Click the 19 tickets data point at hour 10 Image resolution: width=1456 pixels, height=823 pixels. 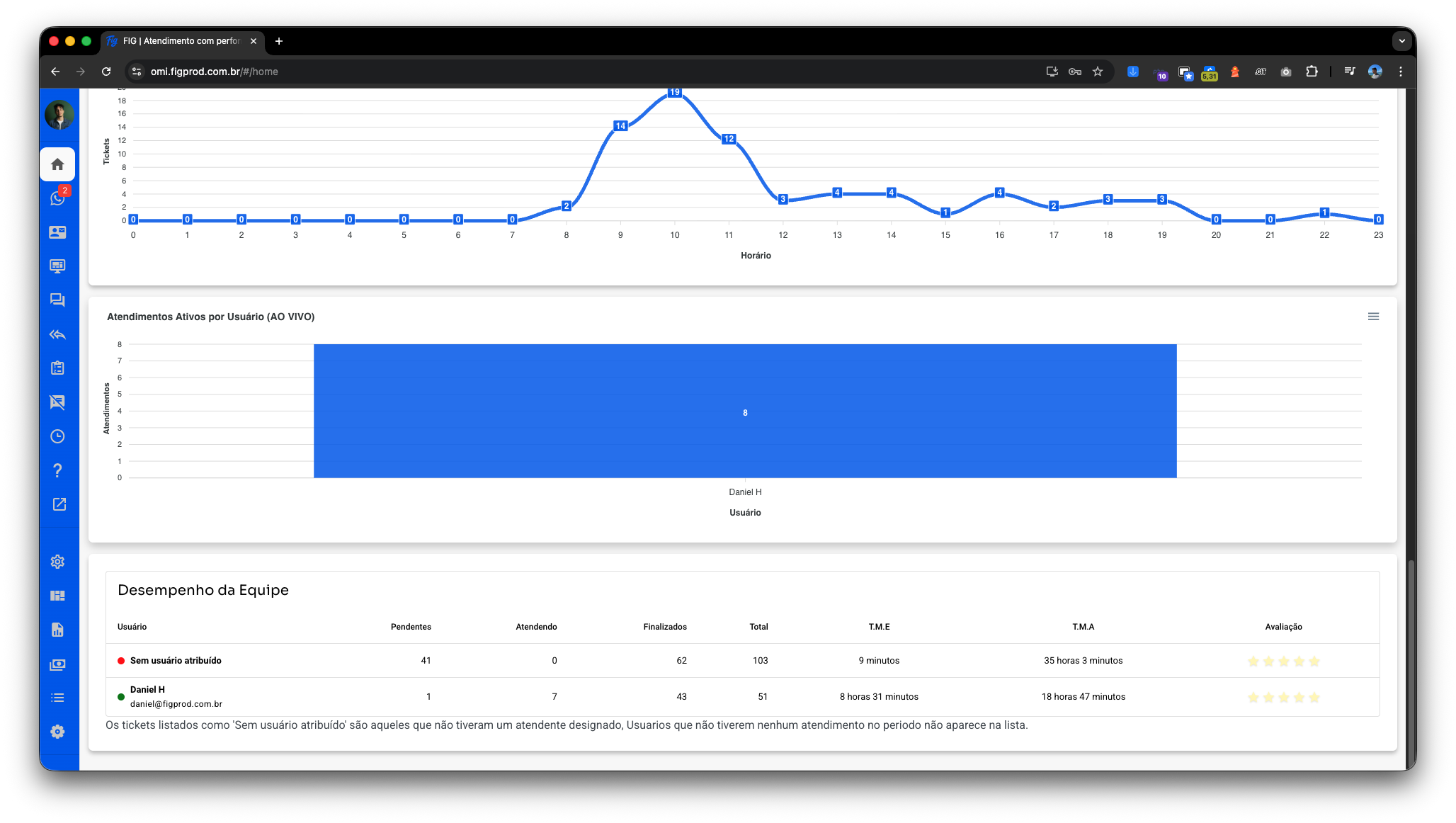click(x=674, y=93)
